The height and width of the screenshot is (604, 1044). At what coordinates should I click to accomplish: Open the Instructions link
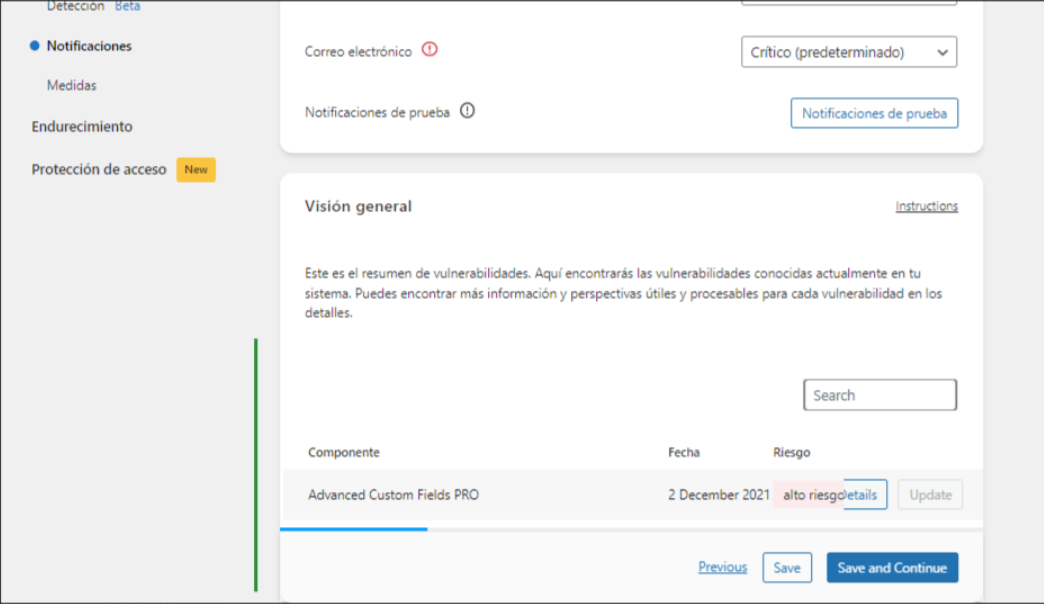click(x=926, y=206)
